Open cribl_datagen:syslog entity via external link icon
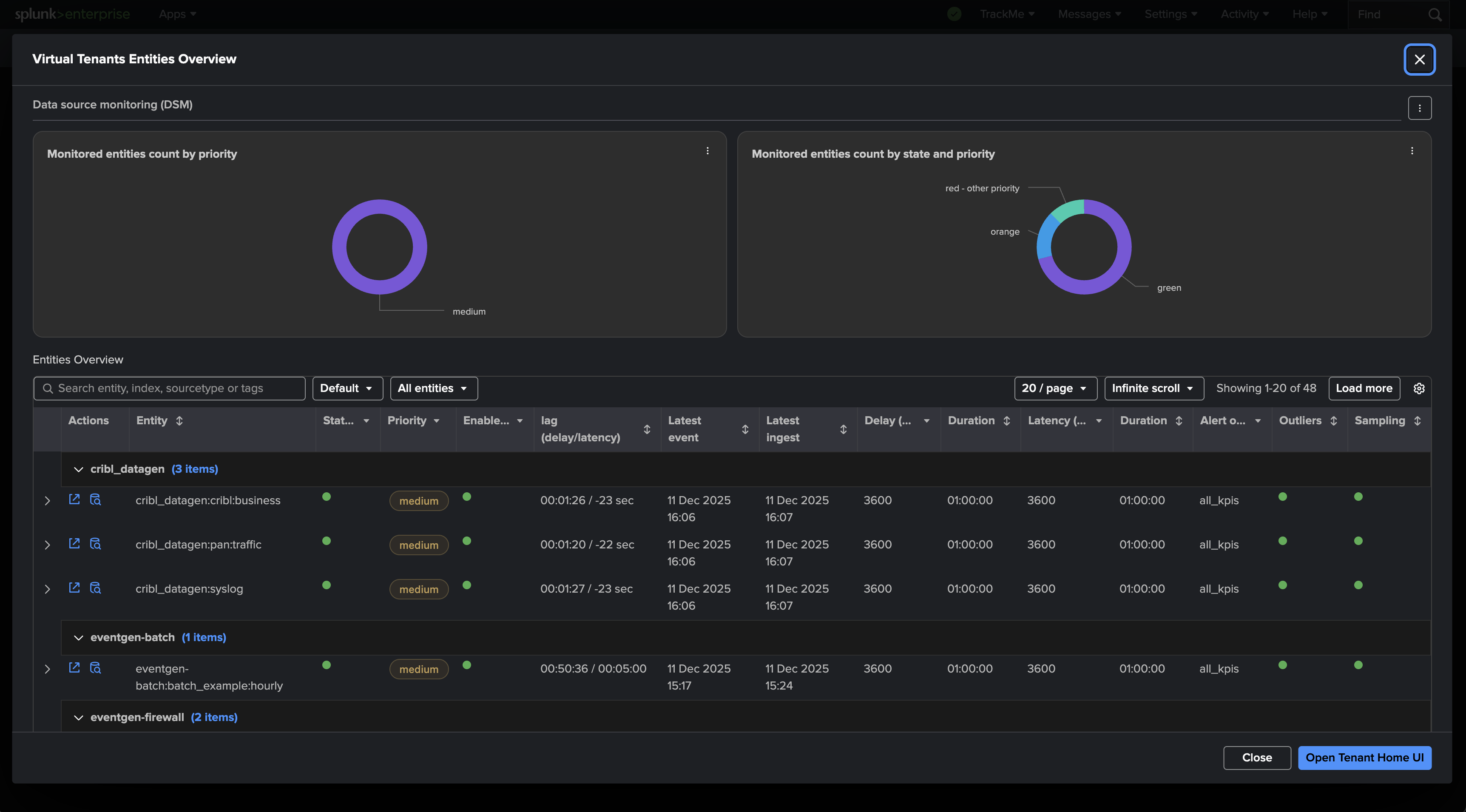Image resolution: width=1466 pixels, height=812 pixels. coord(74,587)
